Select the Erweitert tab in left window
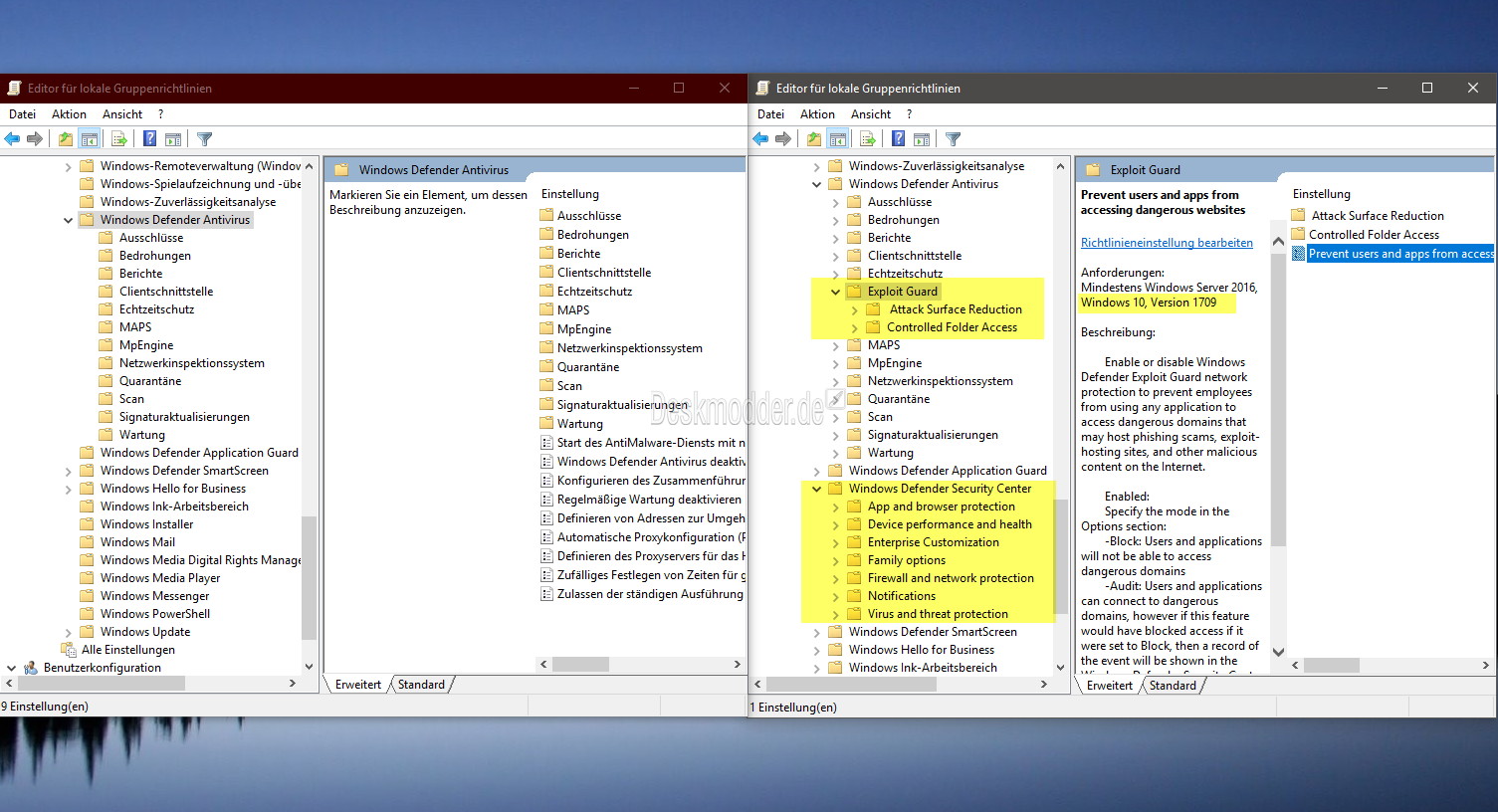The width and height of the screenshot is (1498, 812). pyautogui.click(x=358, y=685)
